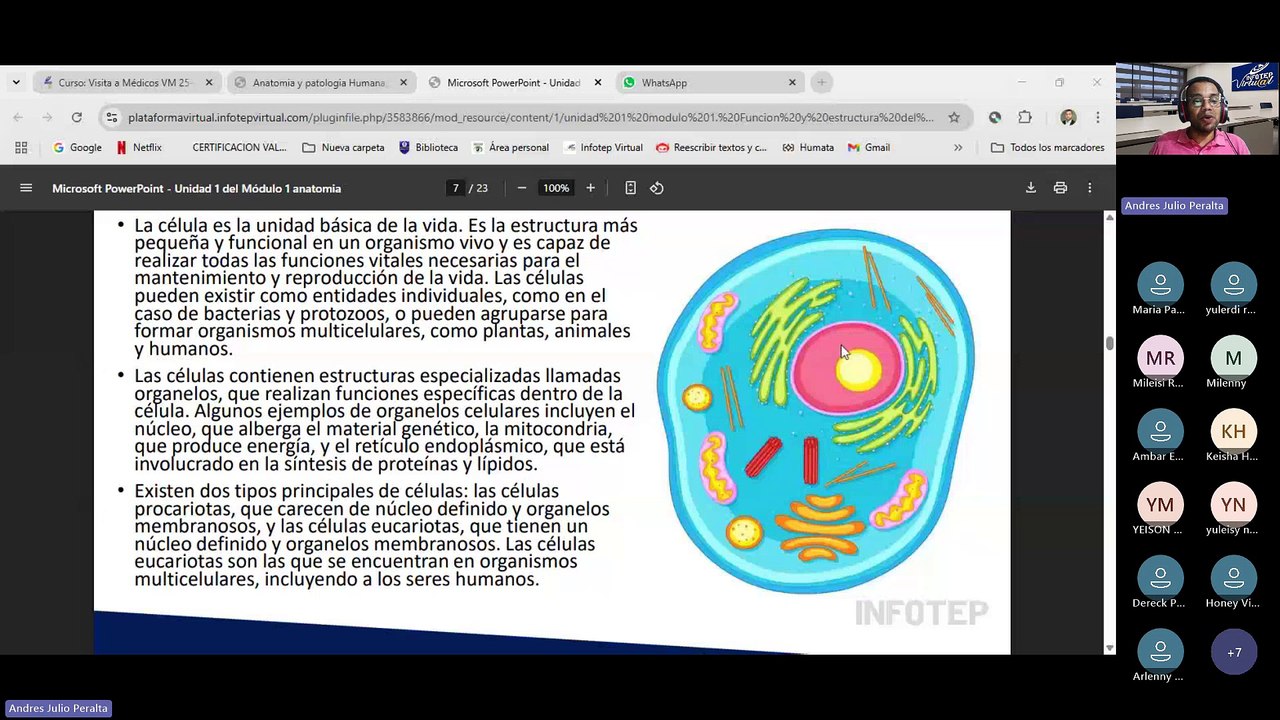The width and height of the screenshot is (1280, 720).
Task: Open the Netflix bookmark
Action: 139,147
